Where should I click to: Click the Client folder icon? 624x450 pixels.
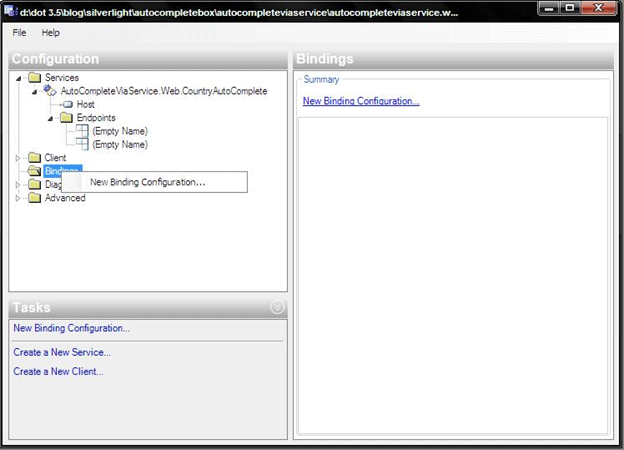click(x=35, y=158)
